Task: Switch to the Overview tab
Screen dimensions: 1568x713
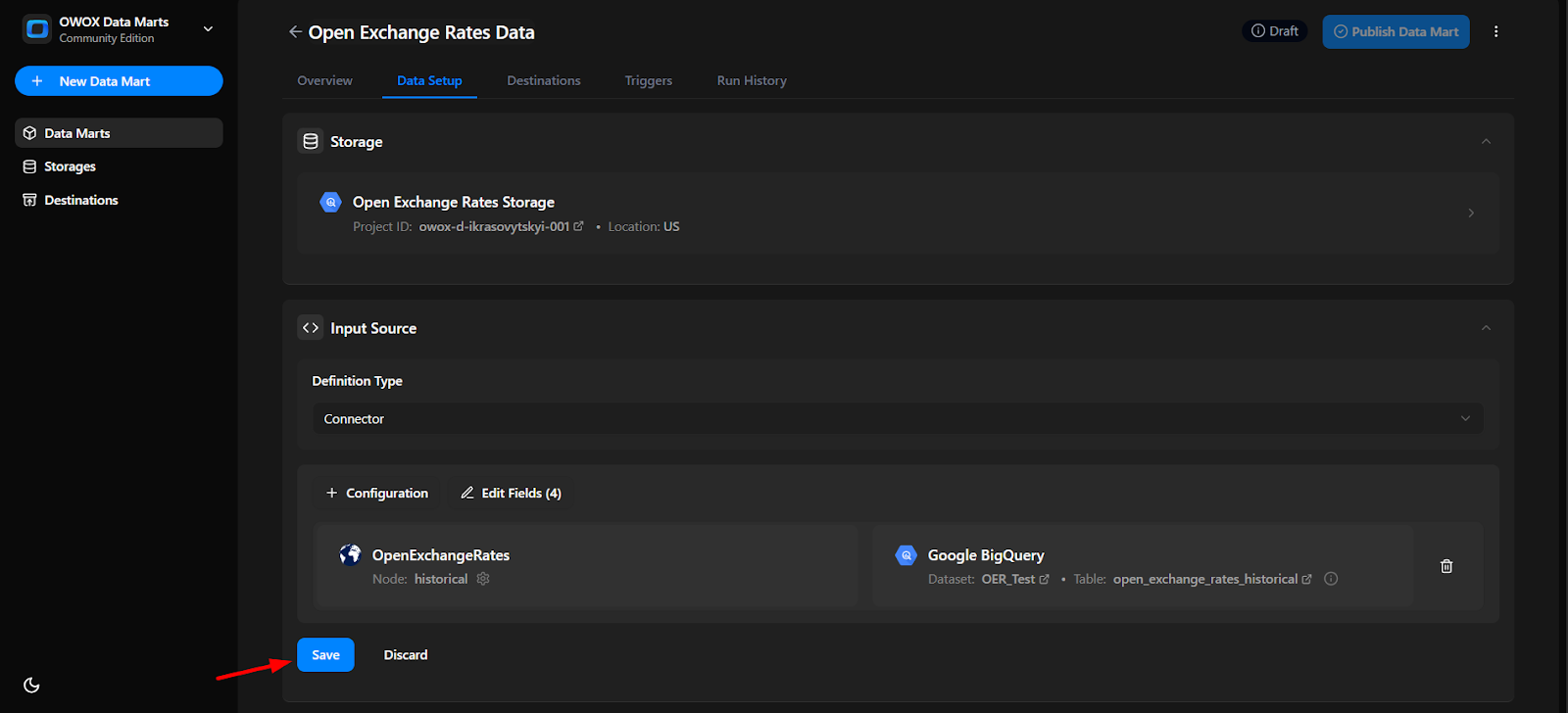Action: [324, 80]
